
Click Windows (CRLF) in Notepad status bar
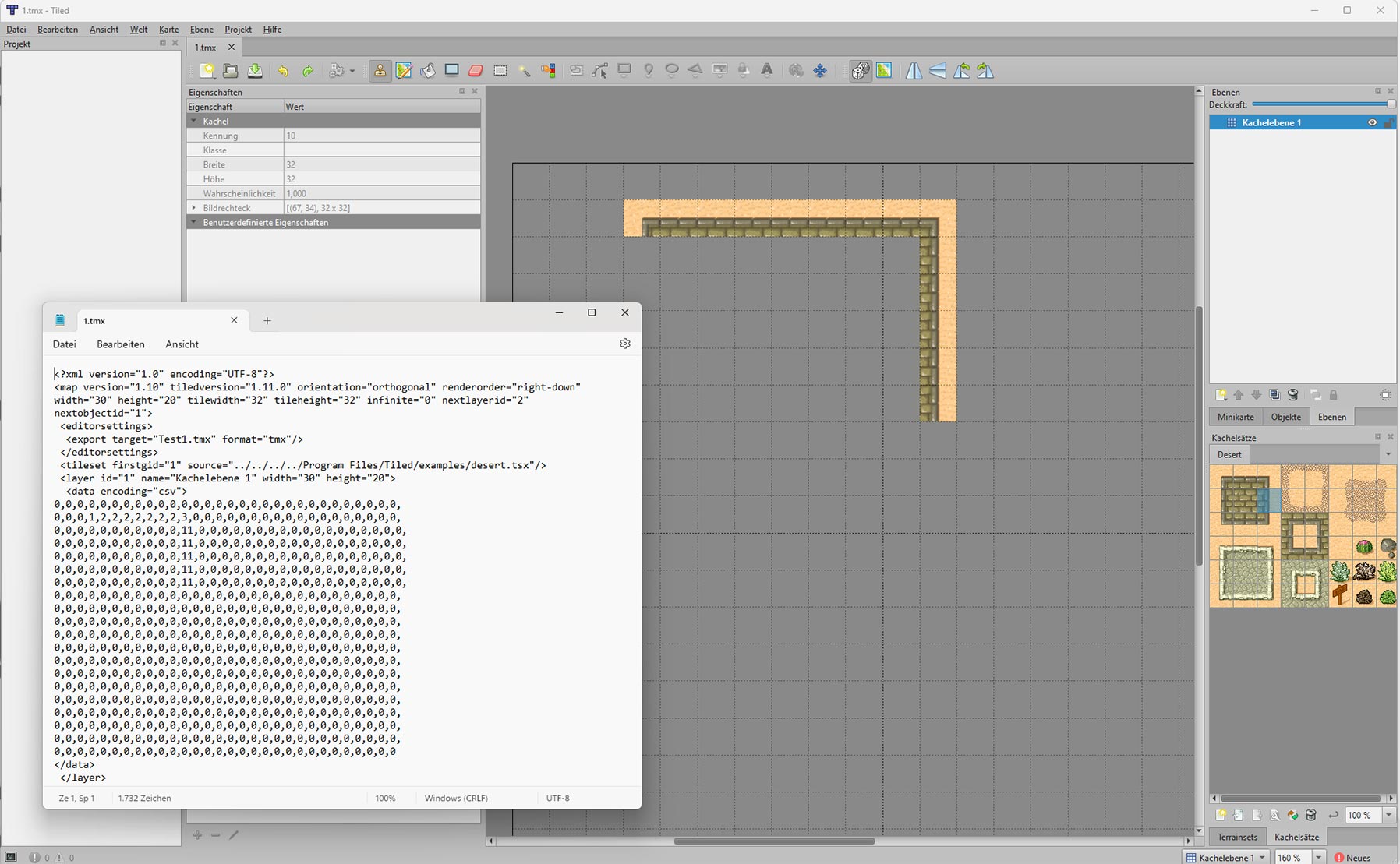click(456, 798)
